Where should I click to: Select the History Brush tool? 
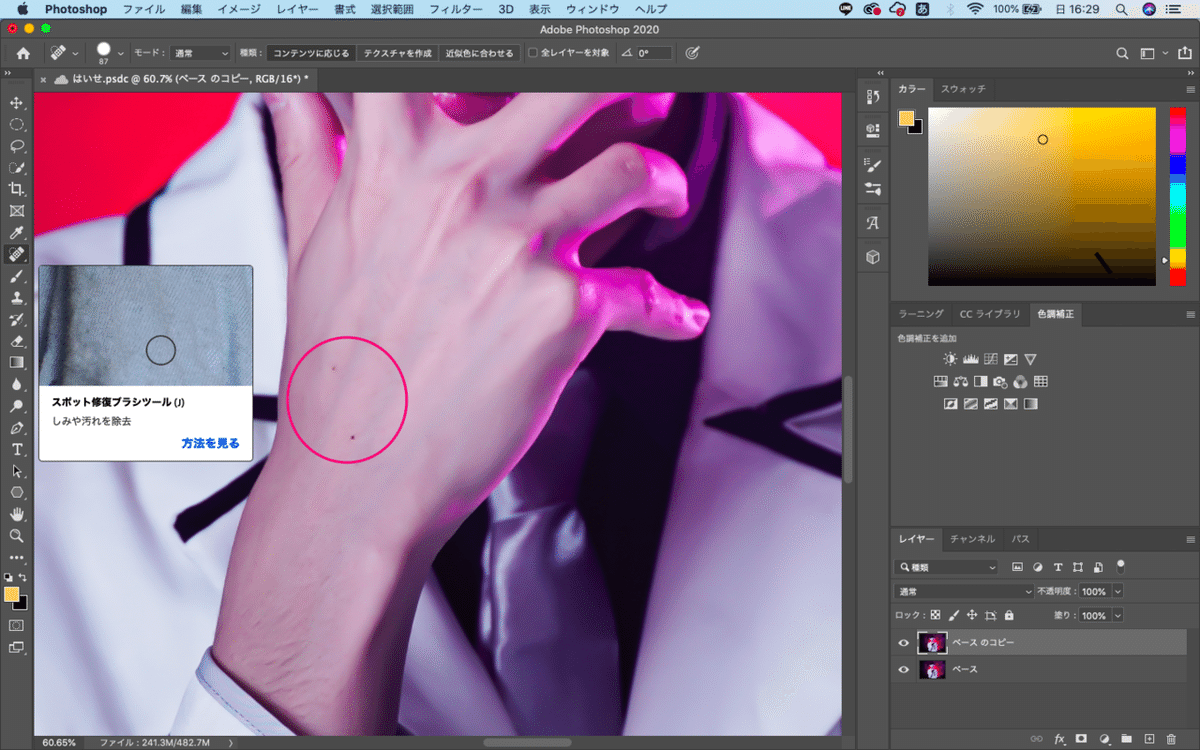16,320
